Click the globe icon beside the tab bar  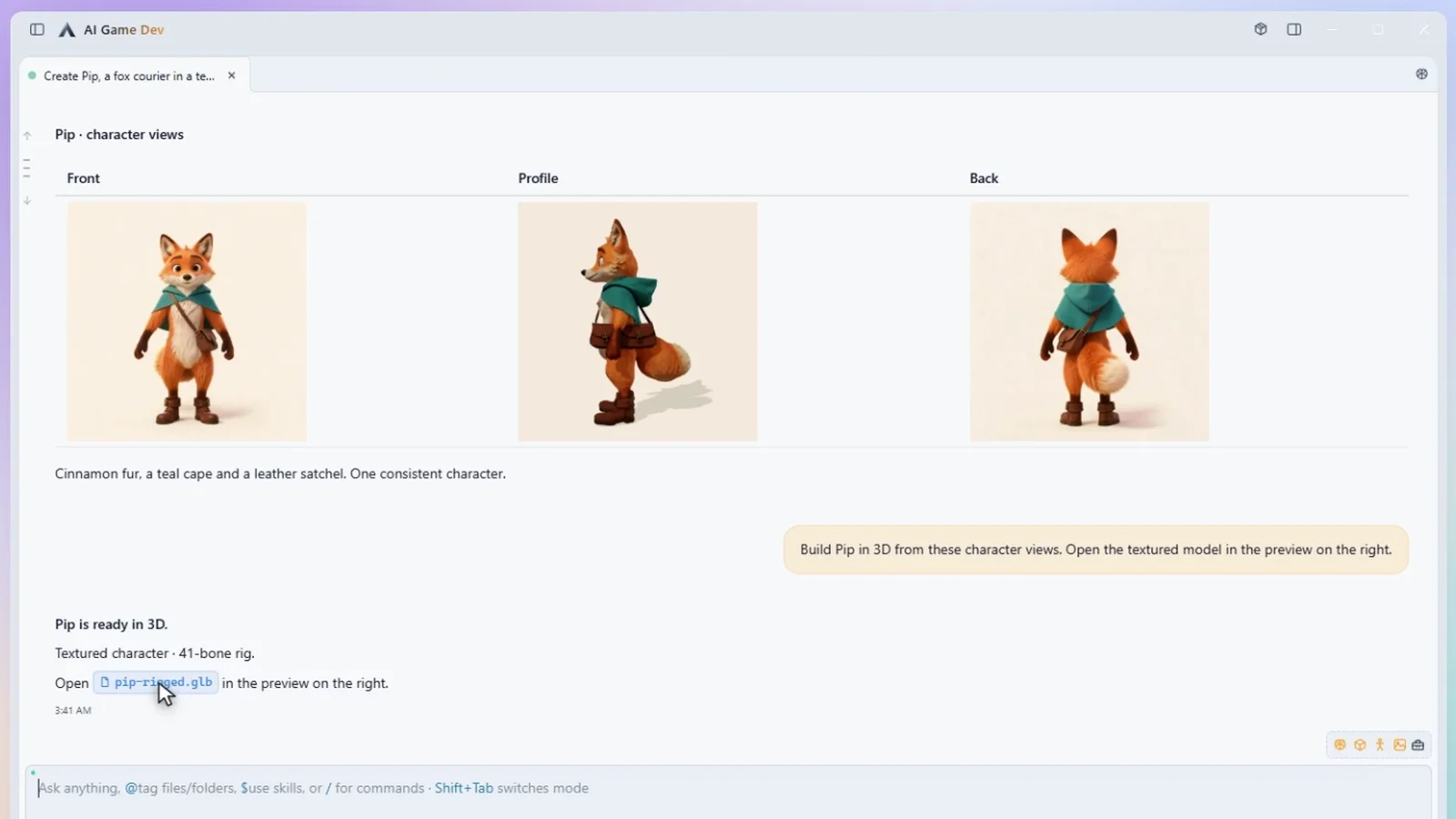tap(1421, 74)
